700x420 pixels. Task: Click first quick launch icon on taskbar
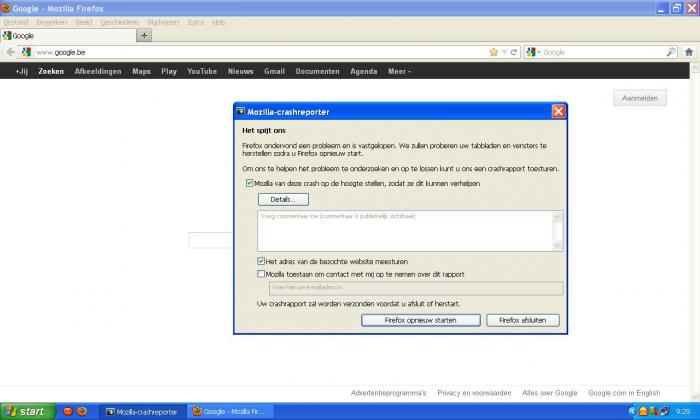68,411
